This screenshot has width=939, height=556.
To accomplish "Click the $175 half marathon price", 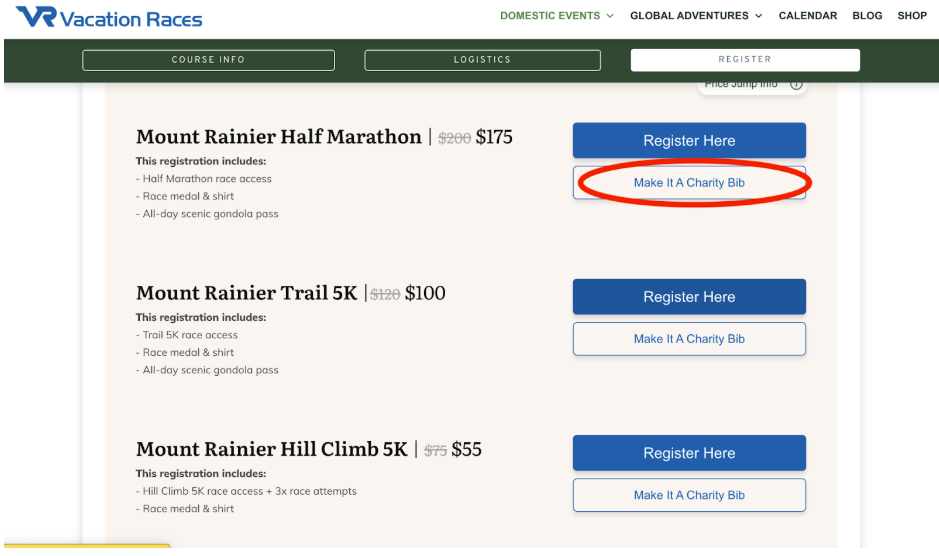I will (494, 137).
